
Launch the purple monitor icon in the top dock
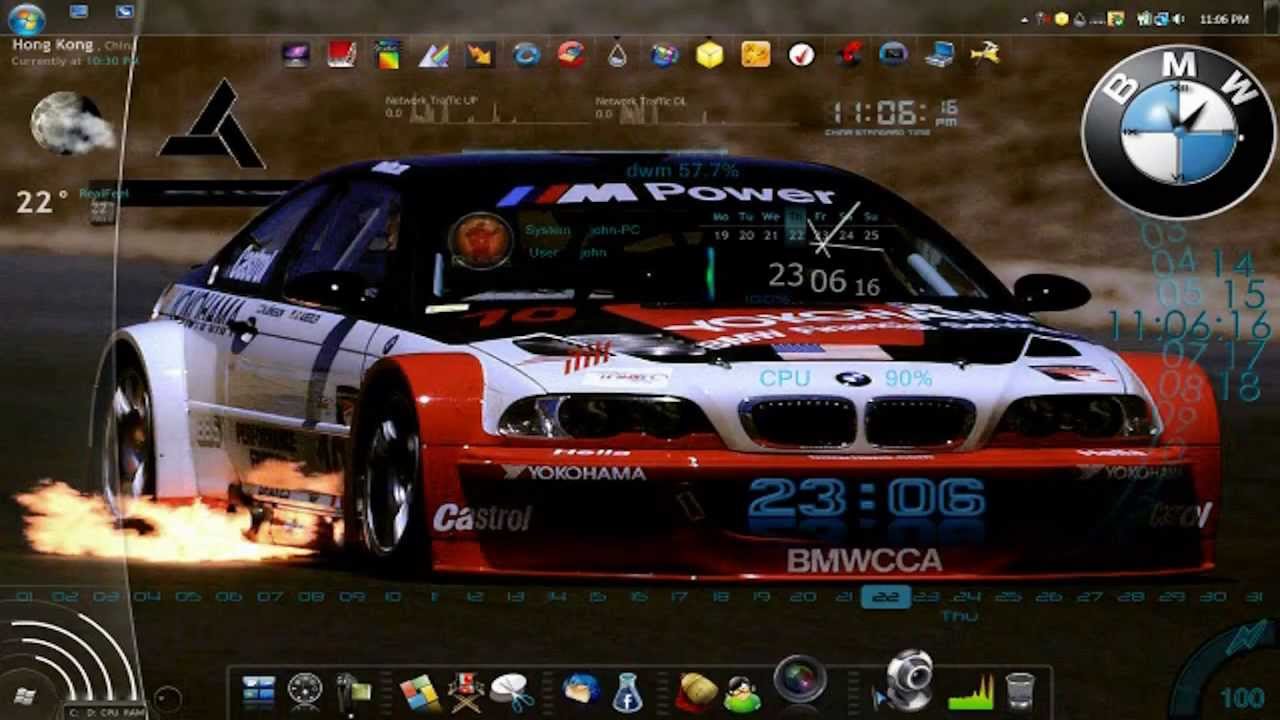click(x=295, y=54)
